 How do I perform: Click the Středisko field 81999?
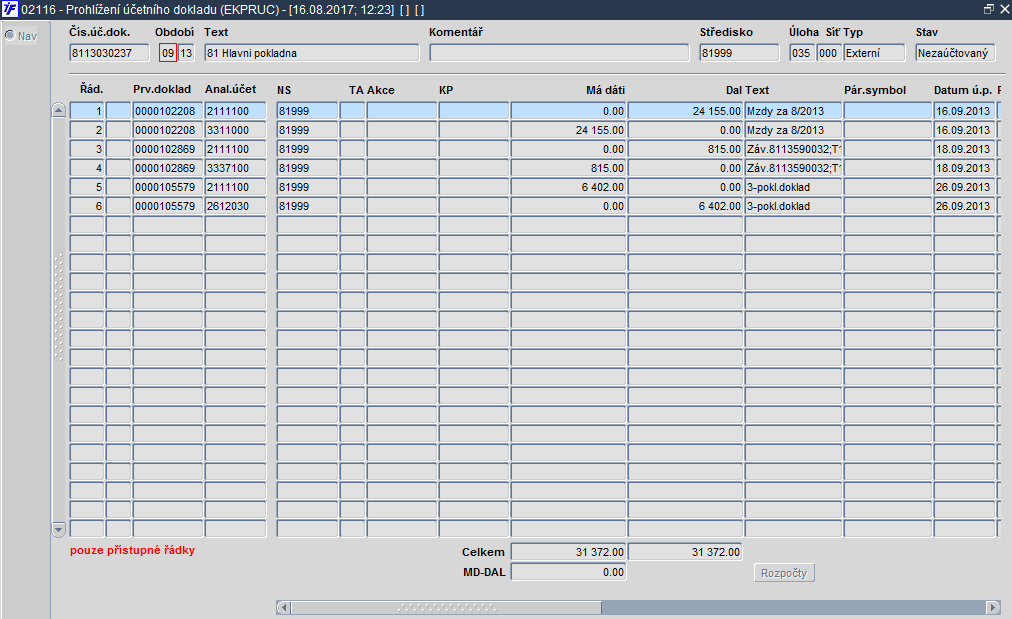point(739,53)
